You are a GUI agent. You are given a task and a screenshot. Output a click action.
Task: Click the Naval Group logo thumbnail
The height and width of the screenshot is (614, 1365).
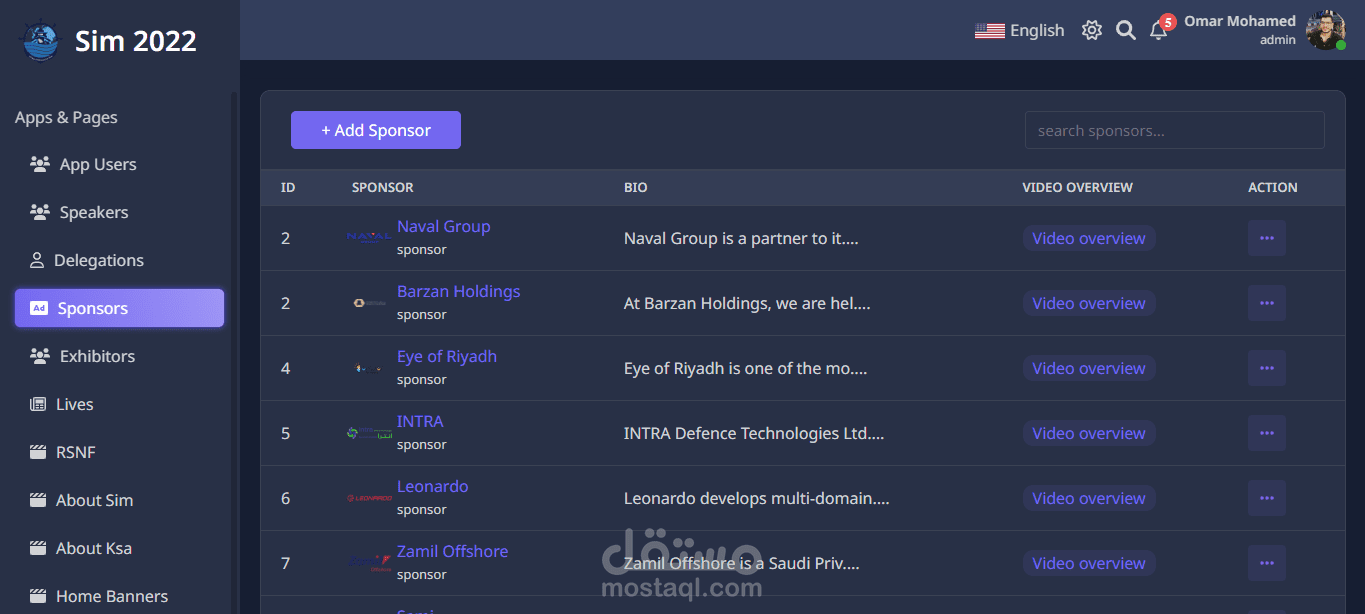pyautogui.click(x=369, y=238)
